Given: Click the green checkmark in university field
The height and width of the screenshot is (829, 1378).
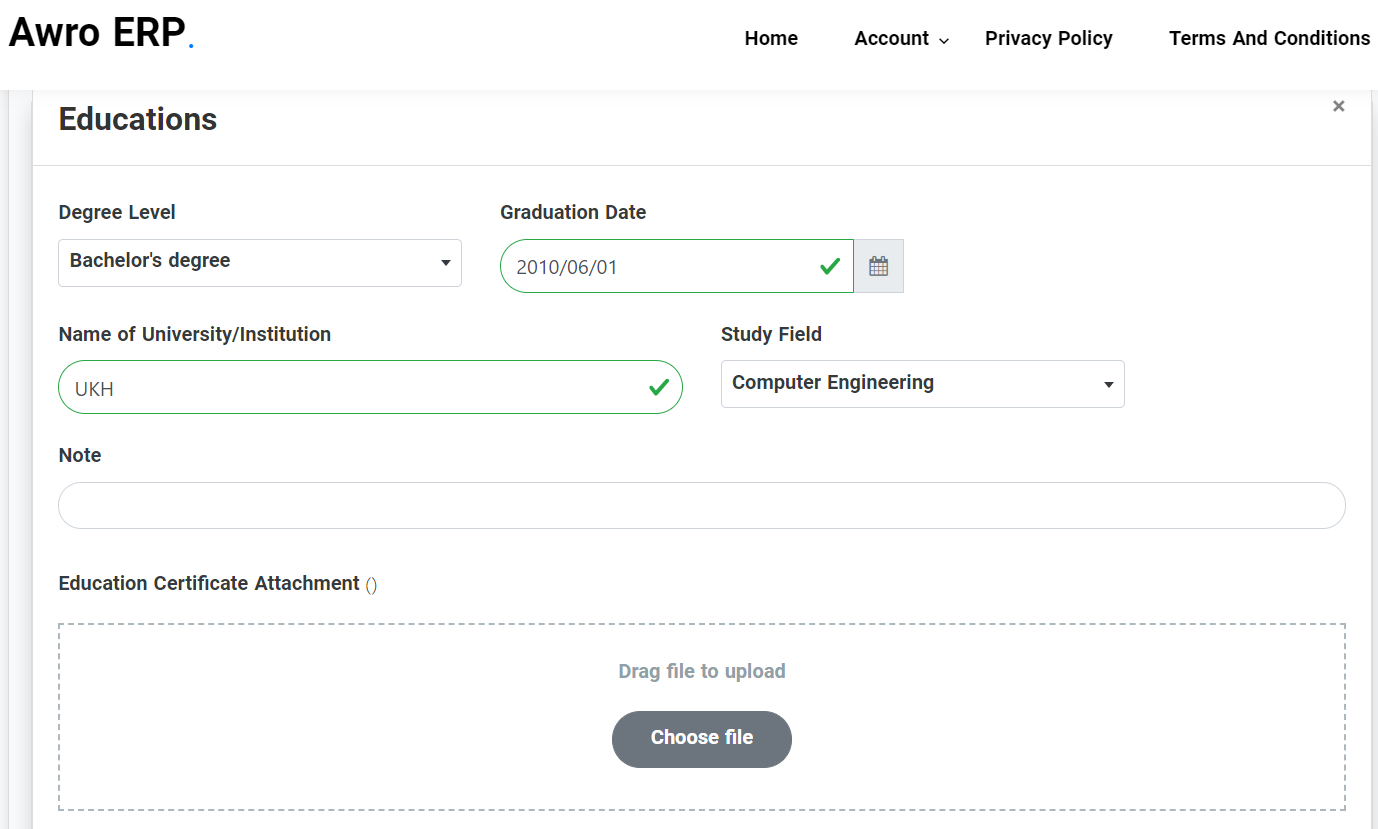Looking at the screenshot, I should [x=658, y=387].
